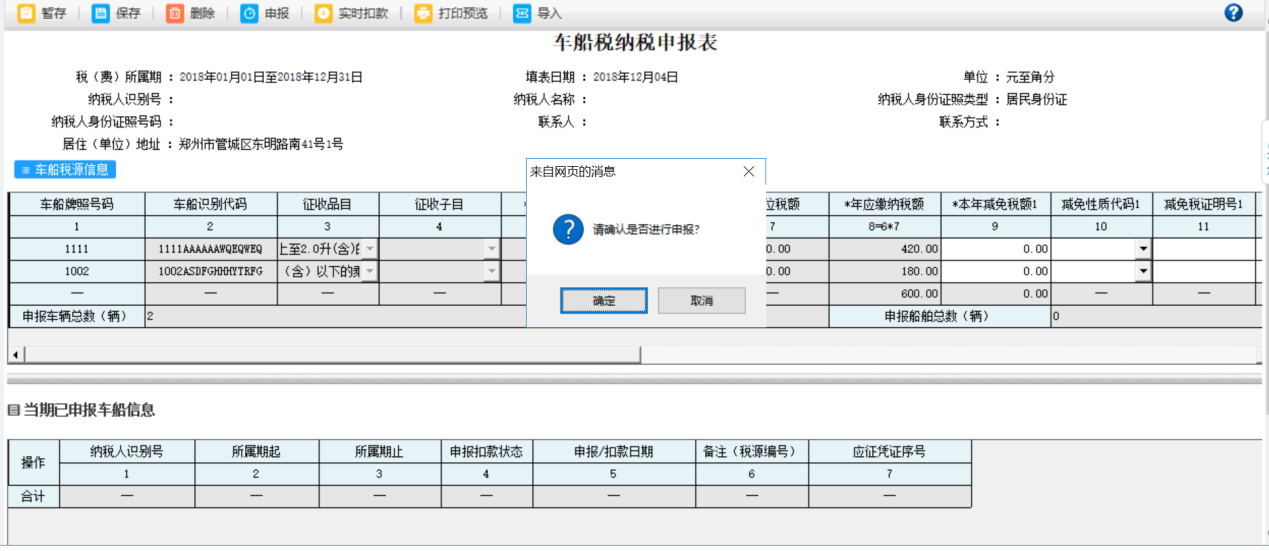The height and width of the screenshot is (551, 1269).
Task: Click the *年应缴纳税额 column header
Action: (x=884, y=204)
